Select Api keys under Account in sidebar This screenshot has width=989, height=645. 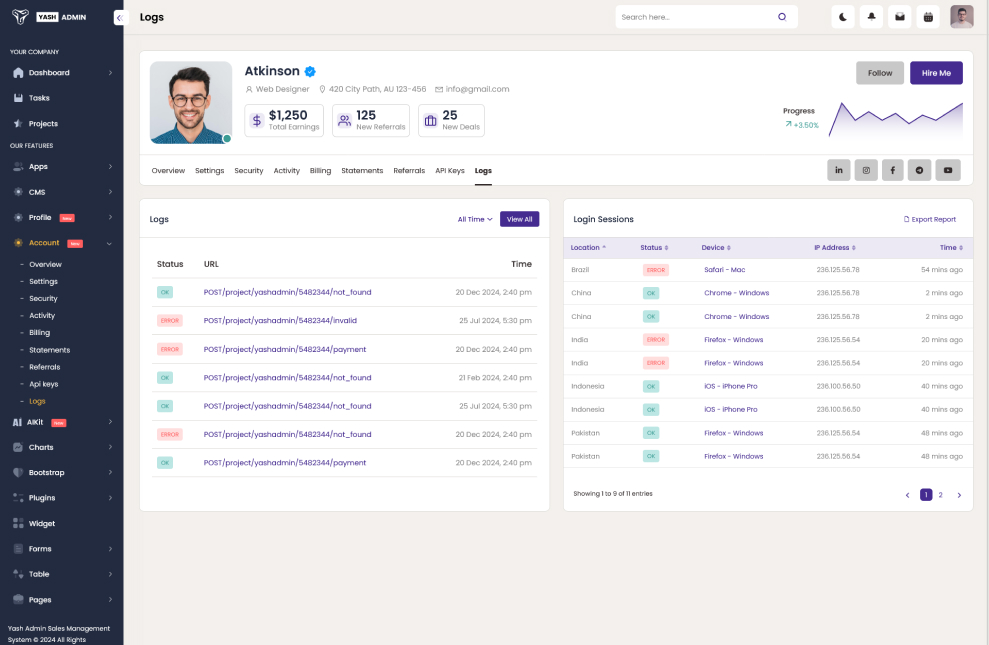pyautogui.click(x=44, y=384)
